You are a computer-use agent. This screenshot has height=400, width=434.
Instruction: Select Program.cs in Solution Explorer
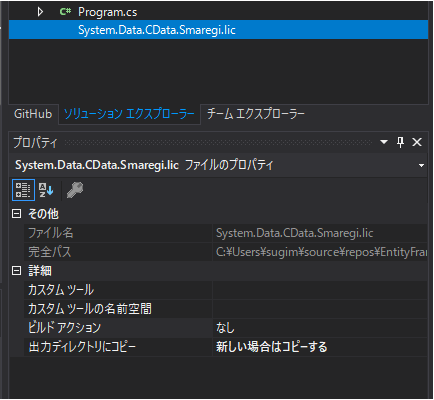coord(107,12)
